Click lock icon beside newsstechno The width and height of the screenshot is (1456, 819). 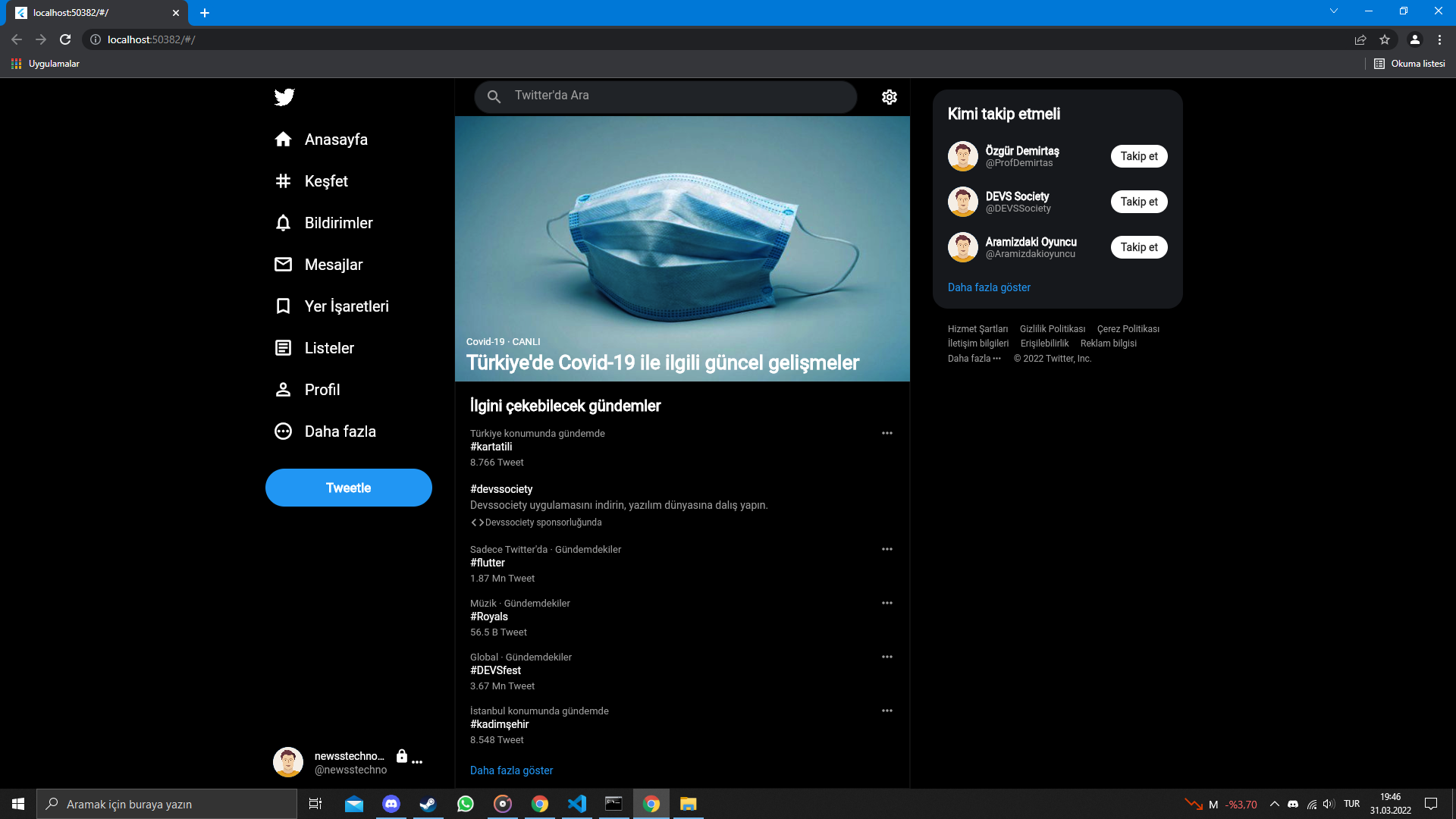coord(402,756)
